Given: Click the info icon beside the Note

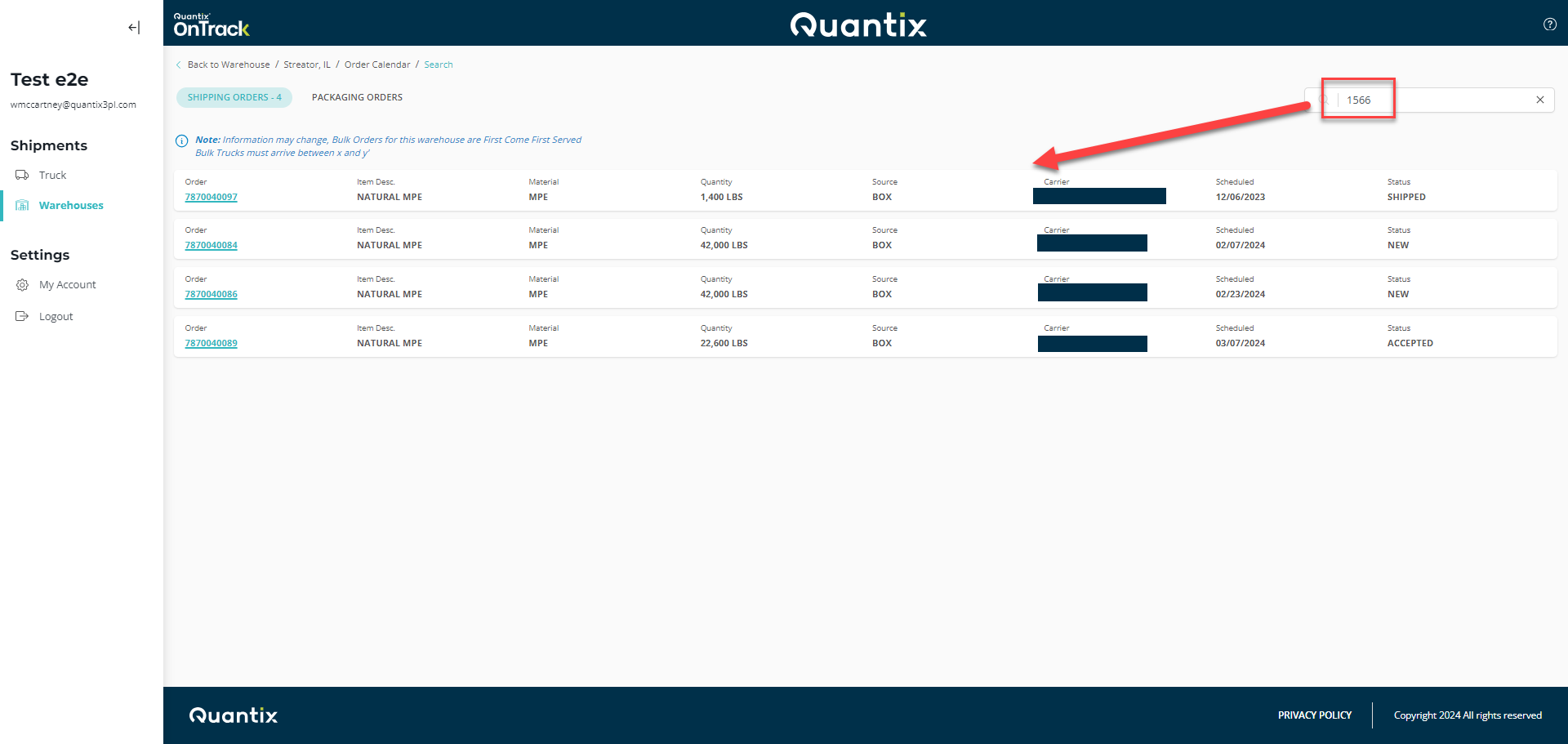Looking at the screenshot, I should [182, 140].
